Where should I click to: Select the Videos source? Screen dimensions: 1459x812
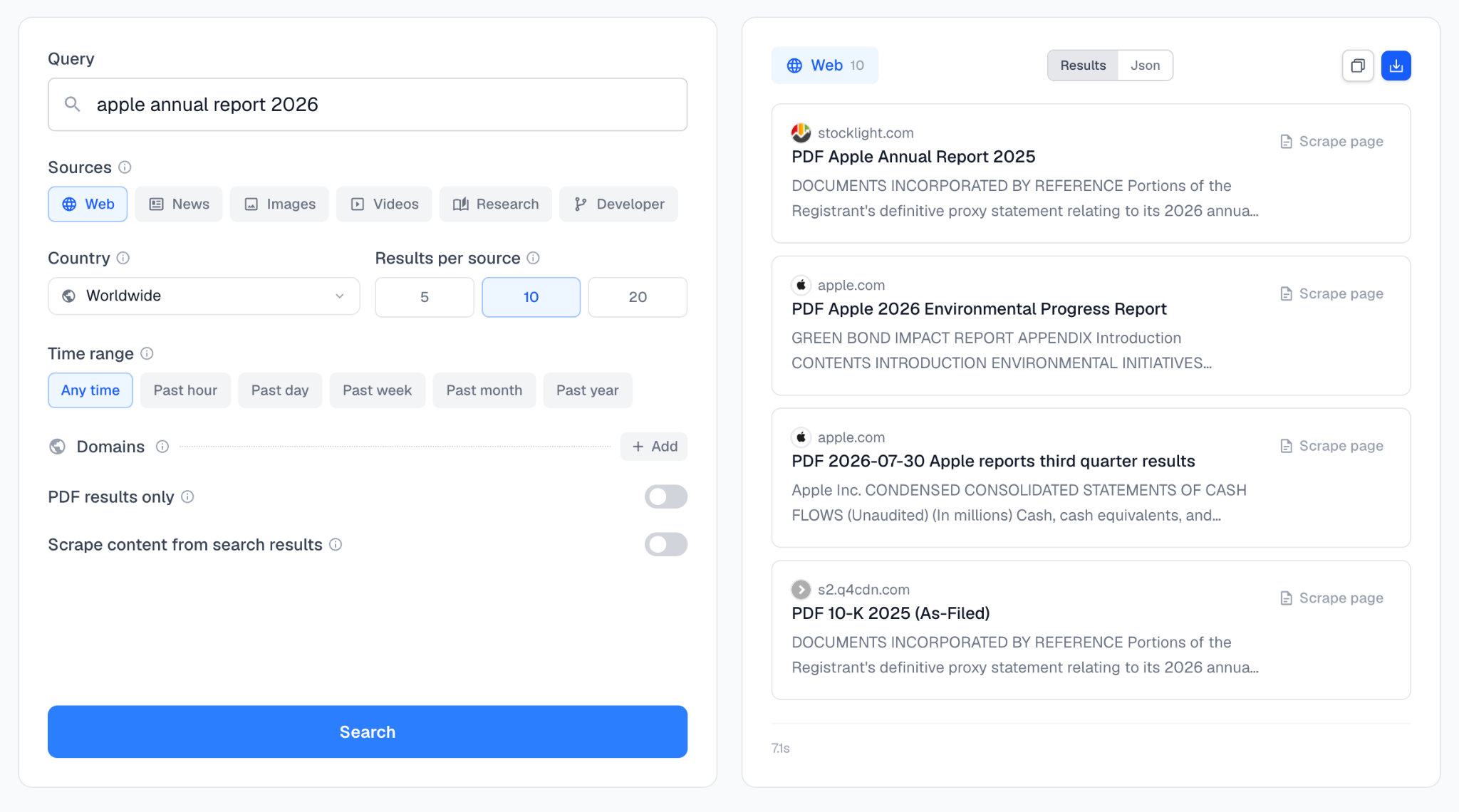(x=384, y=204)
